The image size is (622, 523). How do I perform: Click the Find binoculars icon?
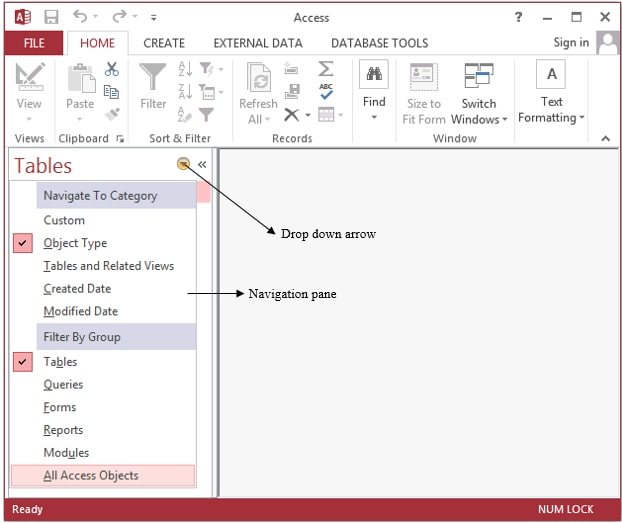(374, 74)
